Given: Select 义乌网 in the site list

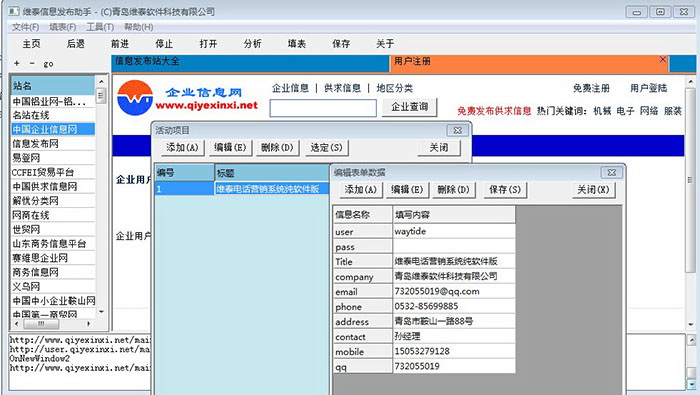Looking at the screenshot, I should tap(53, 287).
